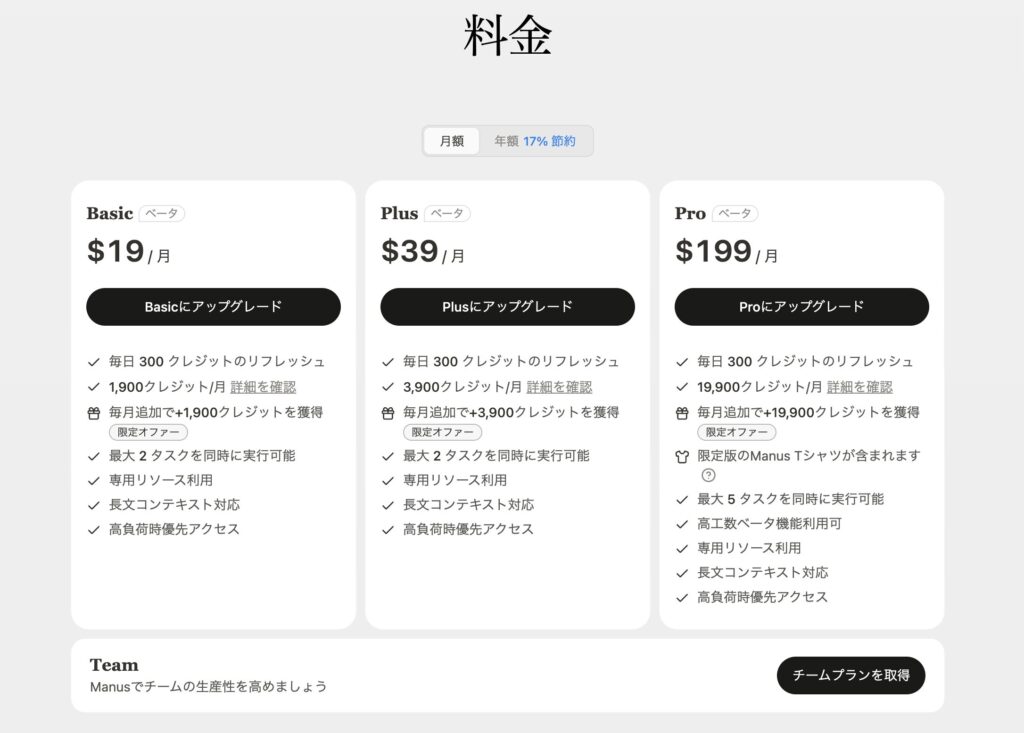Click the gift icon in Basic plan
The height and width of the screenshot is (733, 1024).
(94, 413)
